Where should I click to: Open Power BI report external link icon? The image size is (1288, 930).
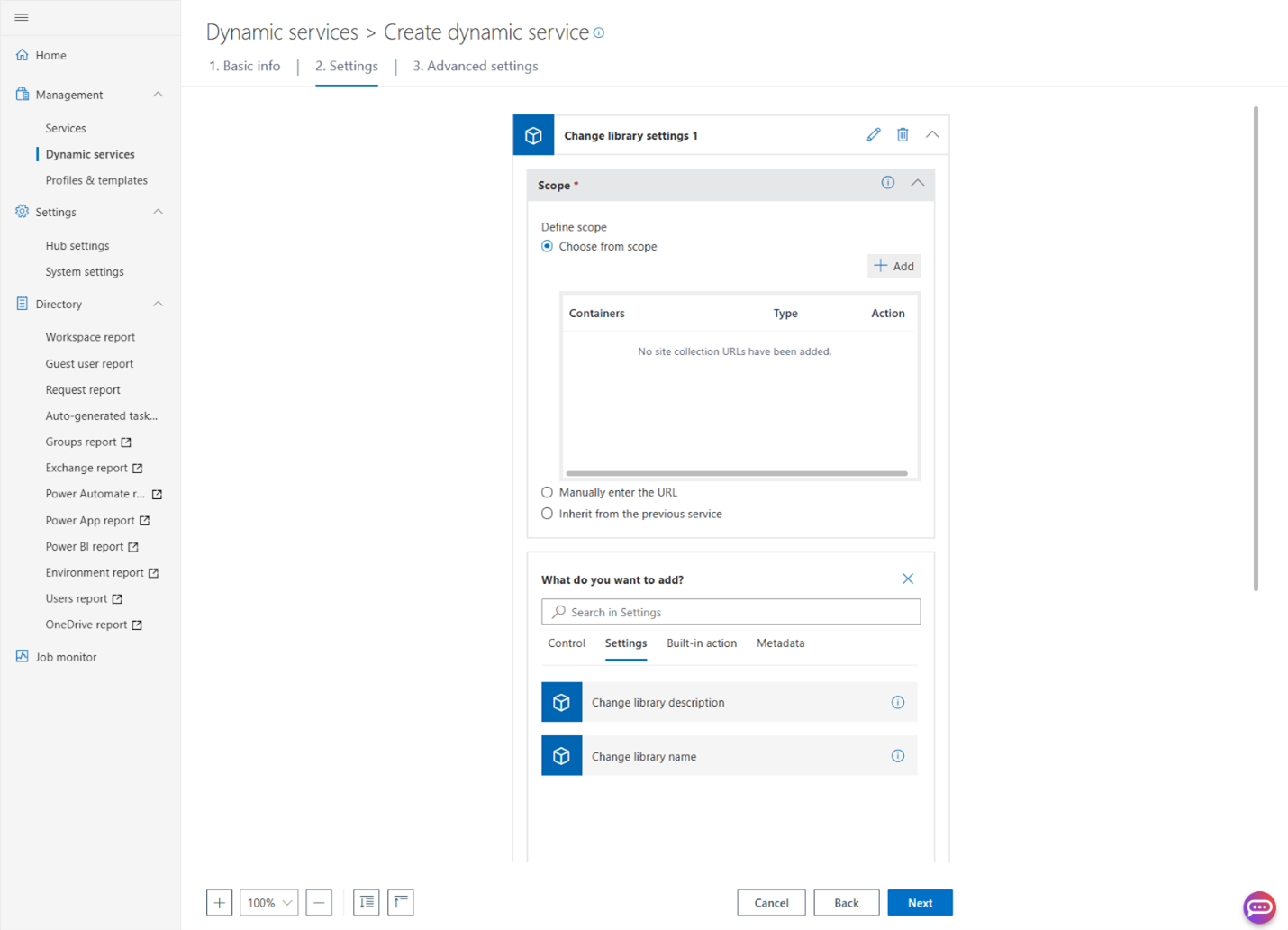click(133, 547)
